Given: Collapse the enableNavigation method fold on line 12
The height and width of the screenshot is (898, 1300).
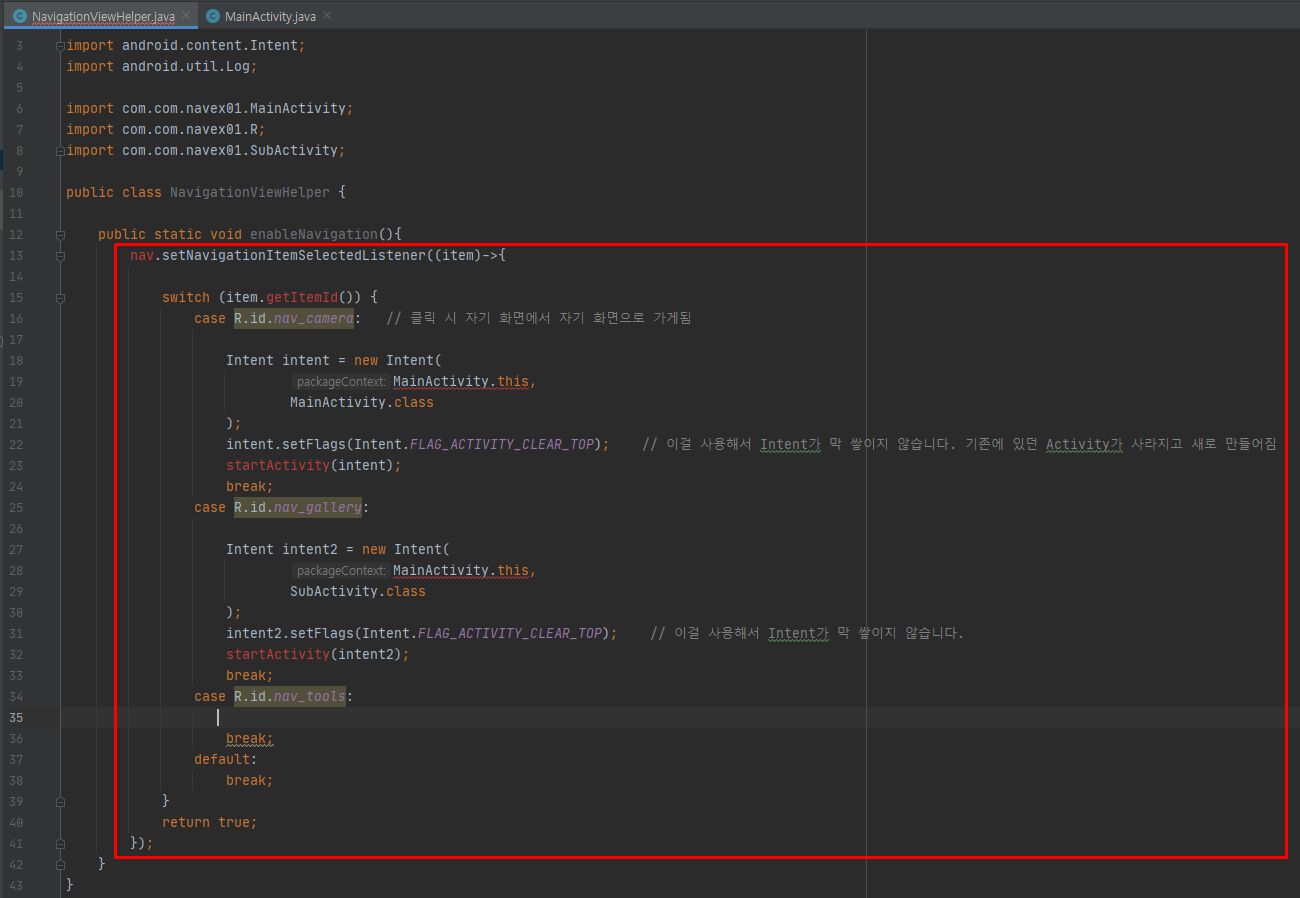Looking at the screenshot, I should tap(61, 235).
